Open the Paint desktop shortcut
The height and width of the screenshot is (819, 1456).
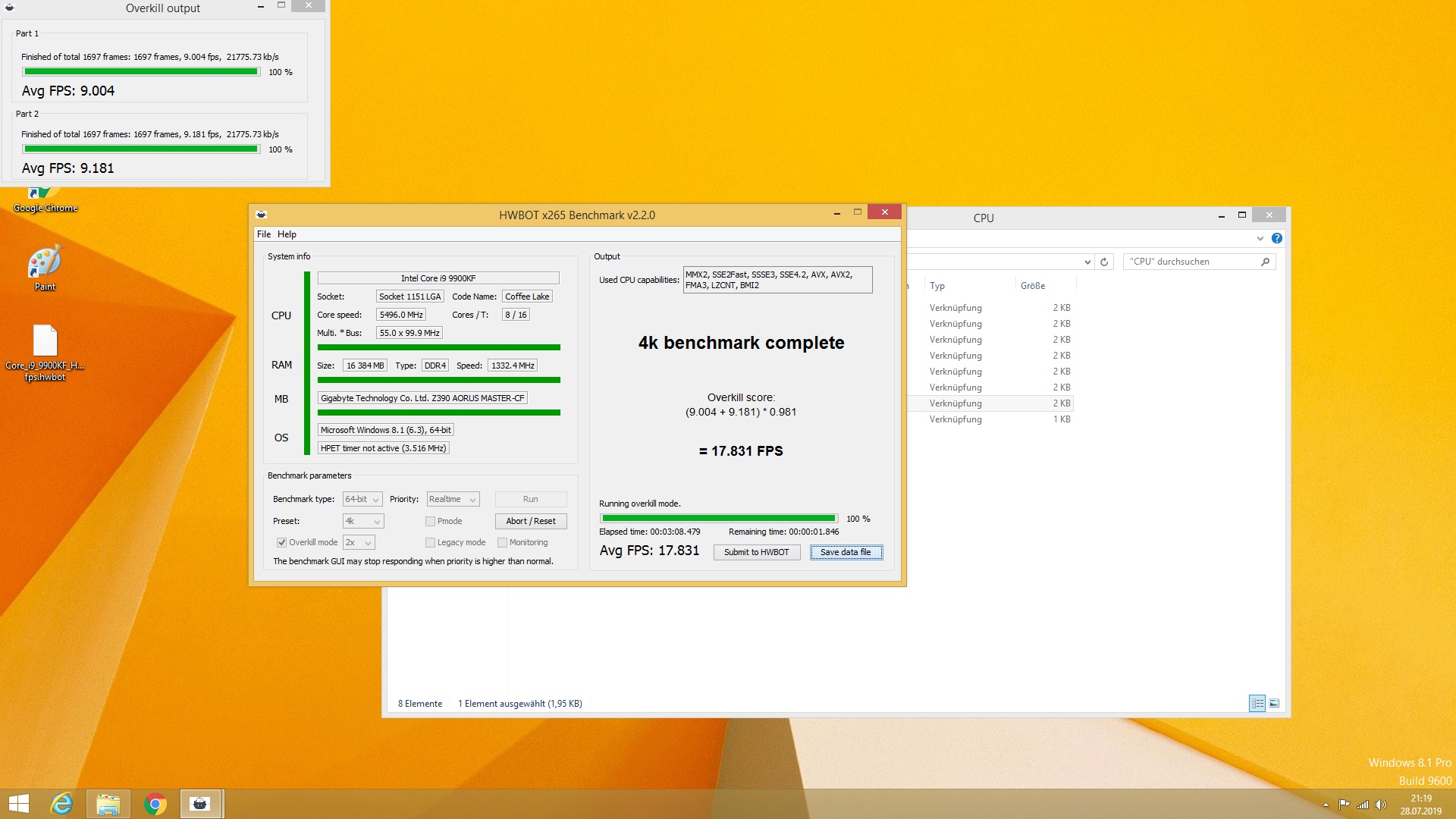45,268
